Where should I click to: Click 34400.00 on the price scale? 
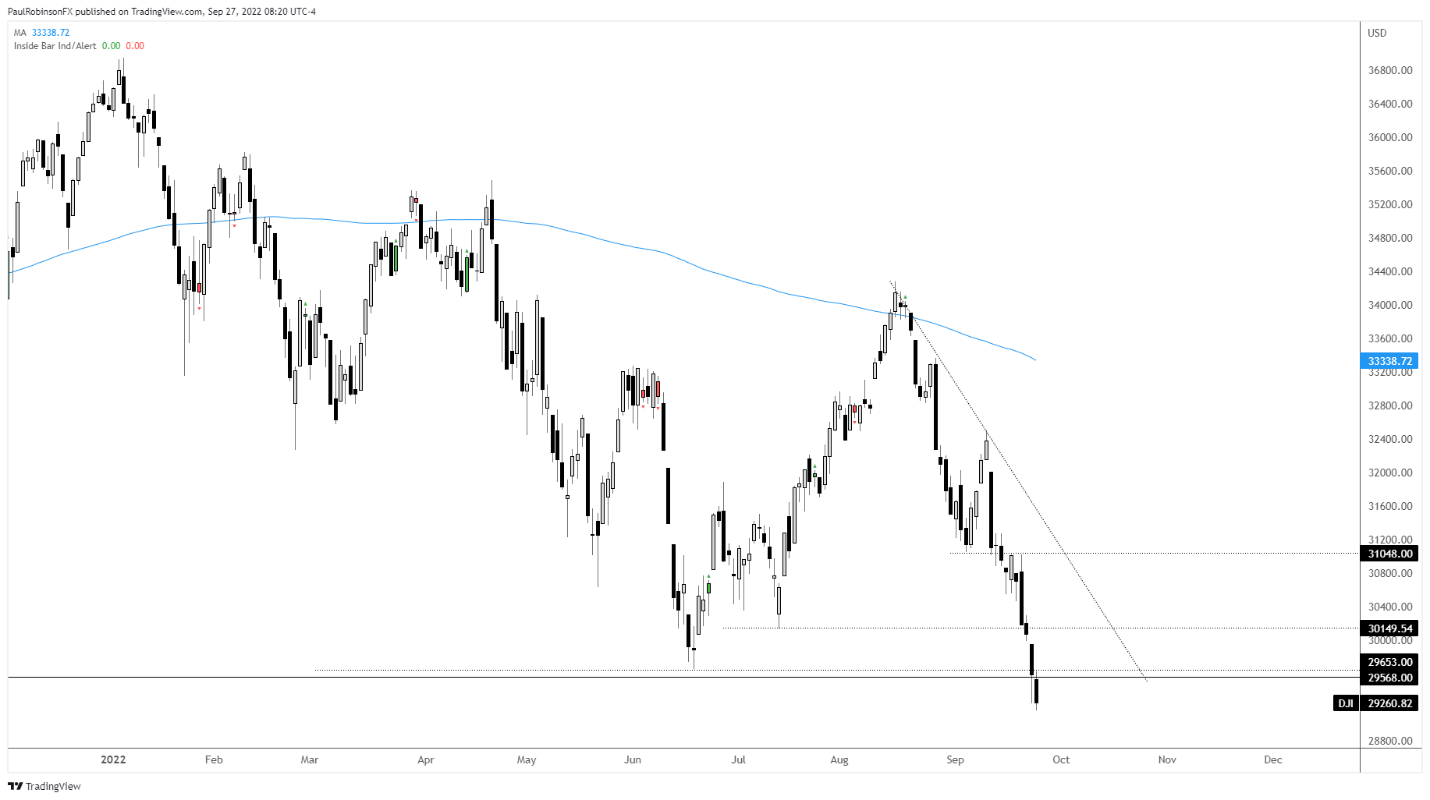[1390, 272]
